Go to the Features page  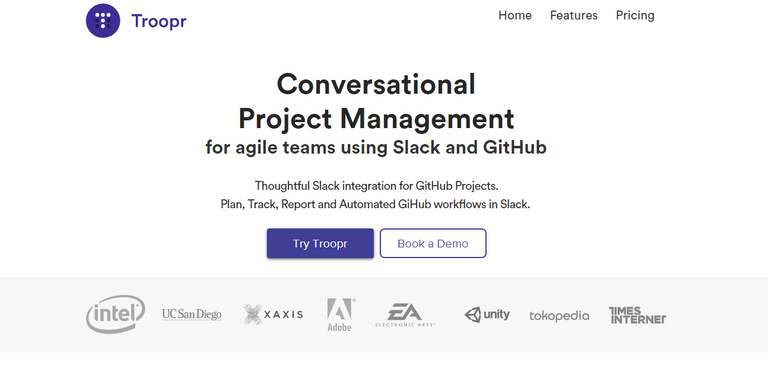pyautogui.click(x=574, y=15)
